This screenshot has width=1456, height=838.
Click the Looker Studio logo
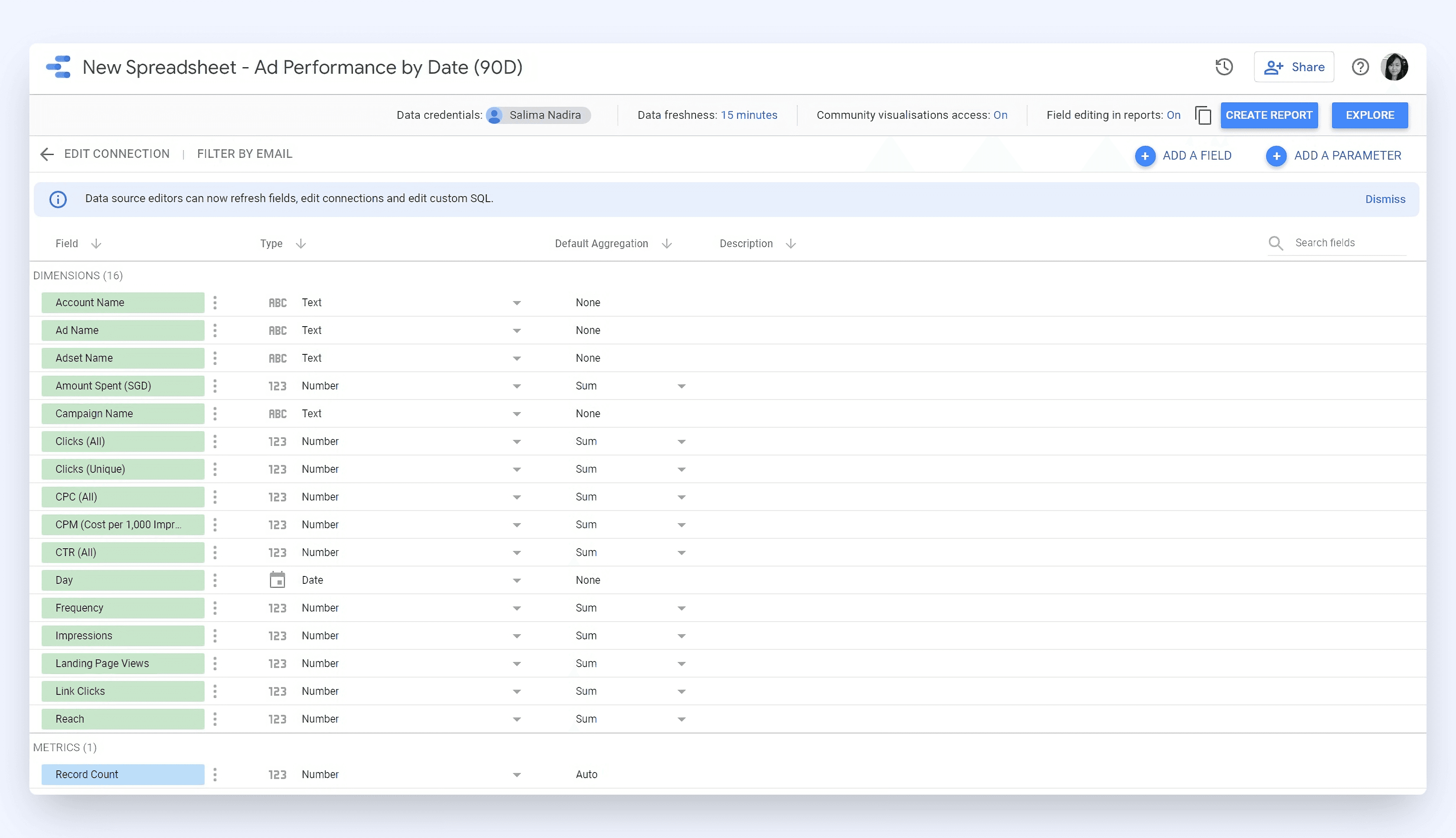pyautogui.click(x=59, y=67)
